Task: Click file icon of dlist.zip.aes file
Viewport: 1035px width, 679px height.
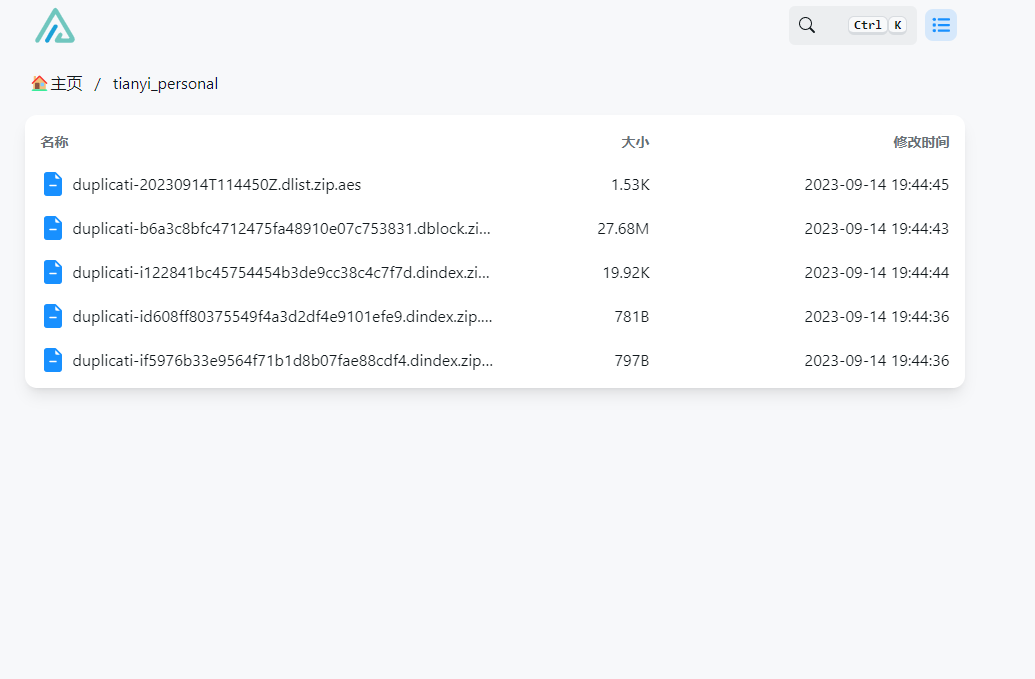Action: point(53,184)
